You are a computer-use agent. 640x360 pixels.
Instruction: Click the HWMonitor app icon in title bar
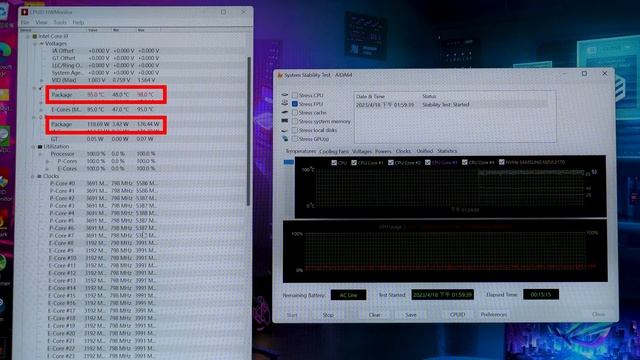24,12
